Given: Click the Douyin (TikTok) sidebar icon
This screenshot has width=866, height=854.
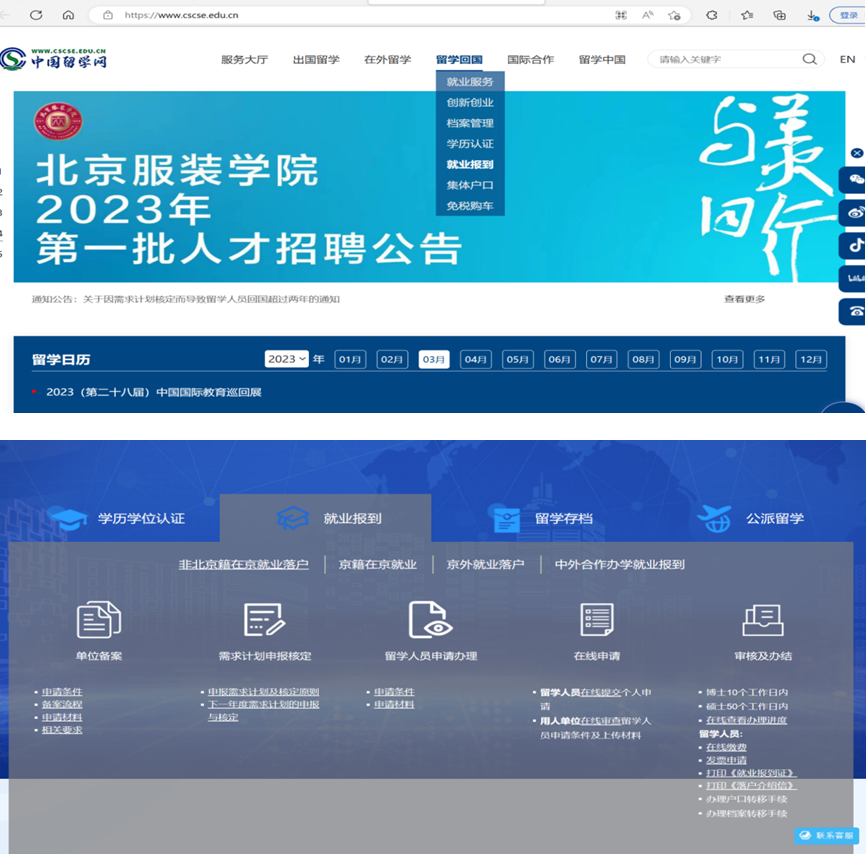Looking at the screenshot, I should [x=855, y=245].
